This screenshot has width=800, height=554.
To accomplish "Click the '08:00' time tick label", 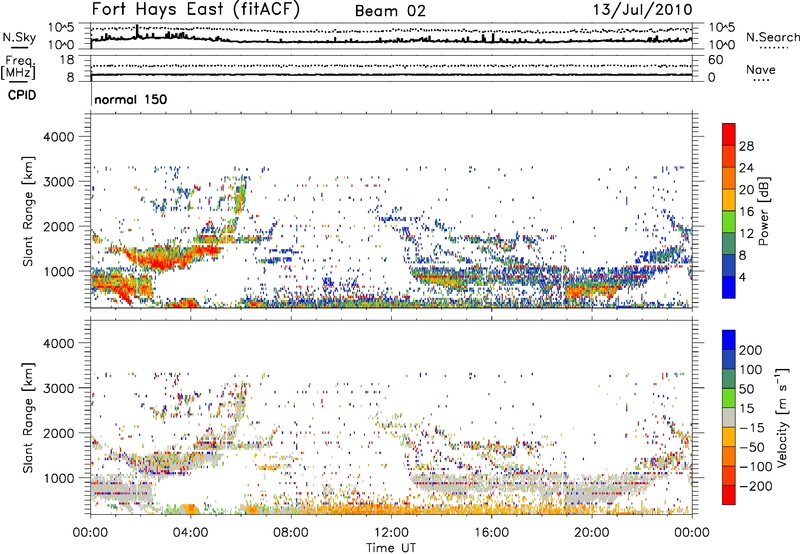I will point(291,533).
